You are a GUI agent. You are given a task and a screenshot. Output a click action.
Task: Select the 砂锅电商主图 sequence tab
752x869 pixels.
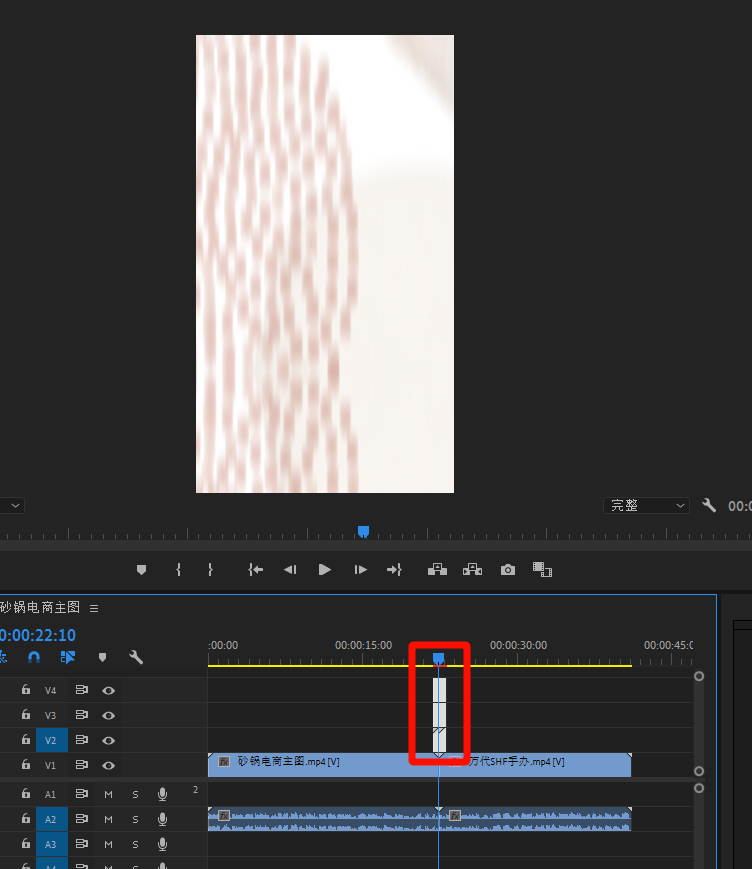click(x=40, y=608)
